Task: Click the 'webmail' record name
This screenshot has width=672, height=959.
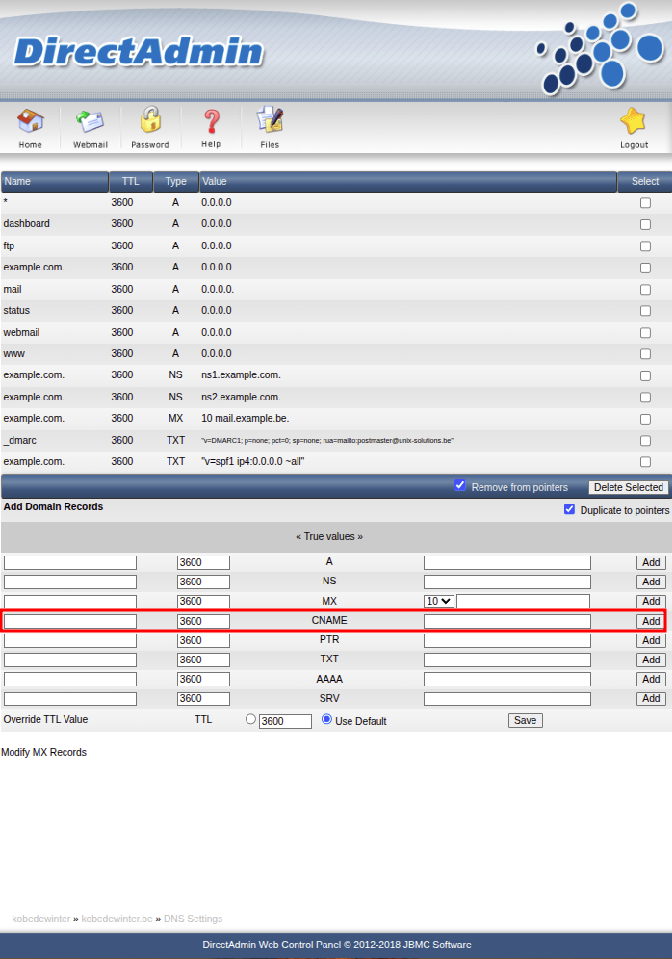Action: [x=21, y=333]
